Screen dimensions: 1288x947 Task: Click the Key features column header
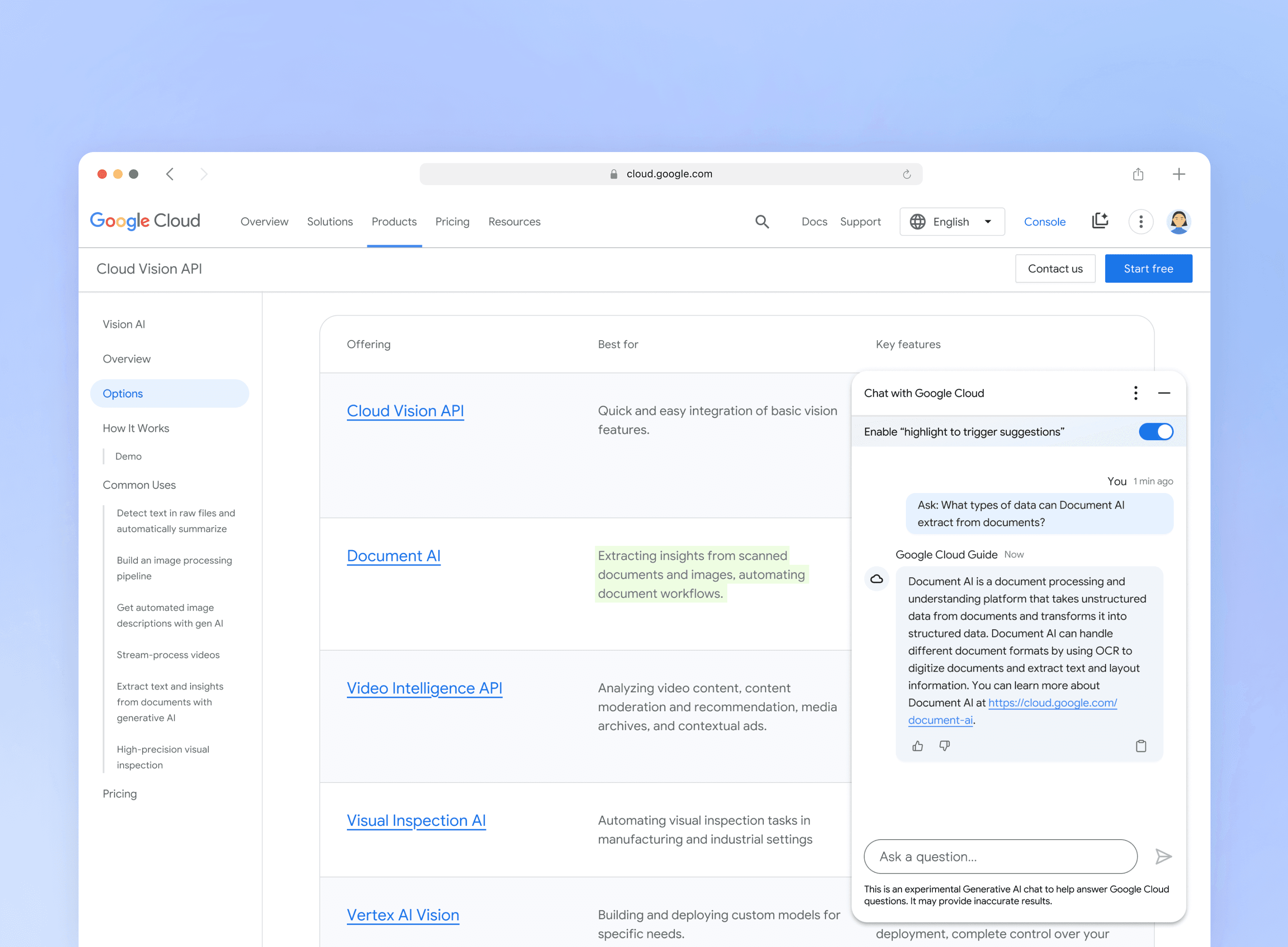[x=908, y=344]
